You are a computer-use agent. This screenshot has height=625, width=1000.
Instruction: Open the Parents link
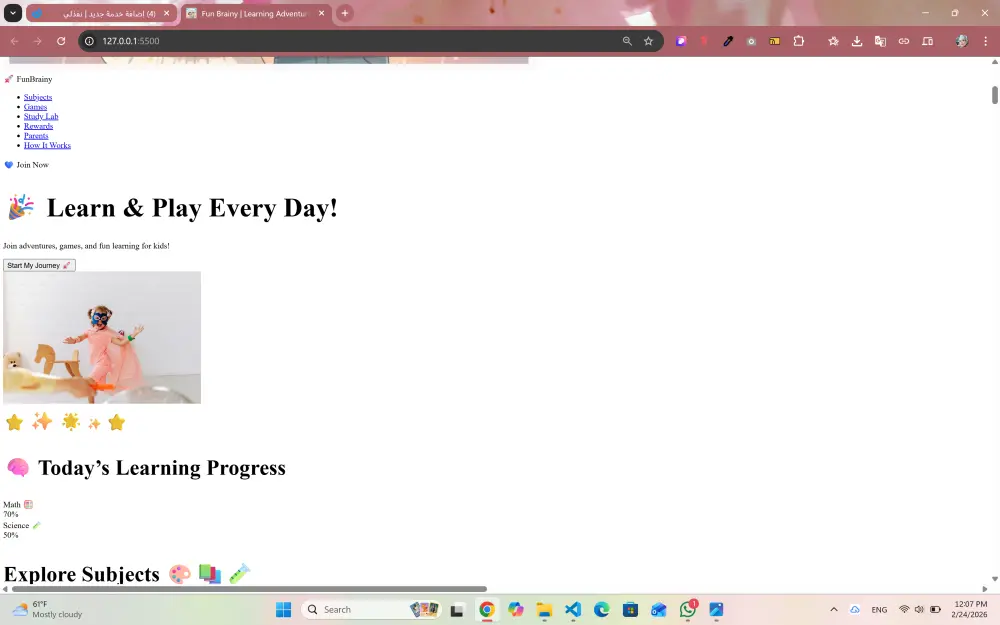[x=36, y=135]
